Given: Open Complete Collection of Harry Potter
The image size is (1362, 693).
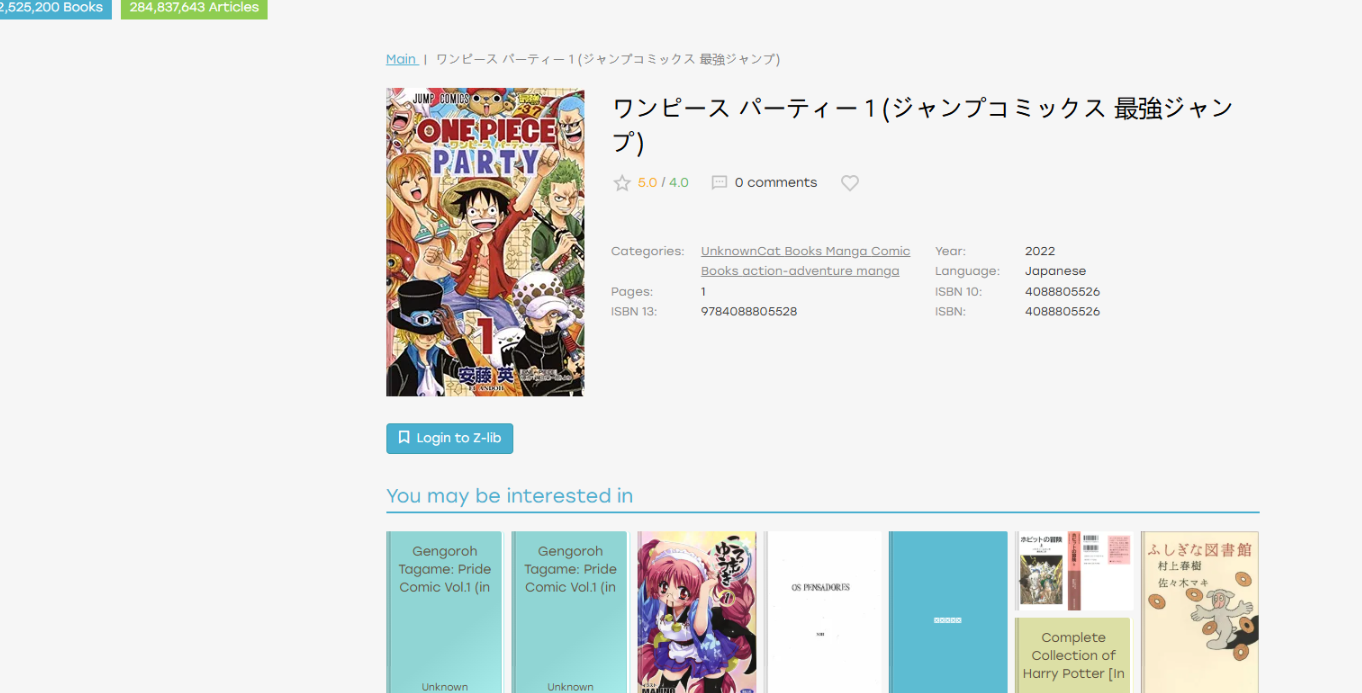Looking at the screenshot, I should (1073, 655).
